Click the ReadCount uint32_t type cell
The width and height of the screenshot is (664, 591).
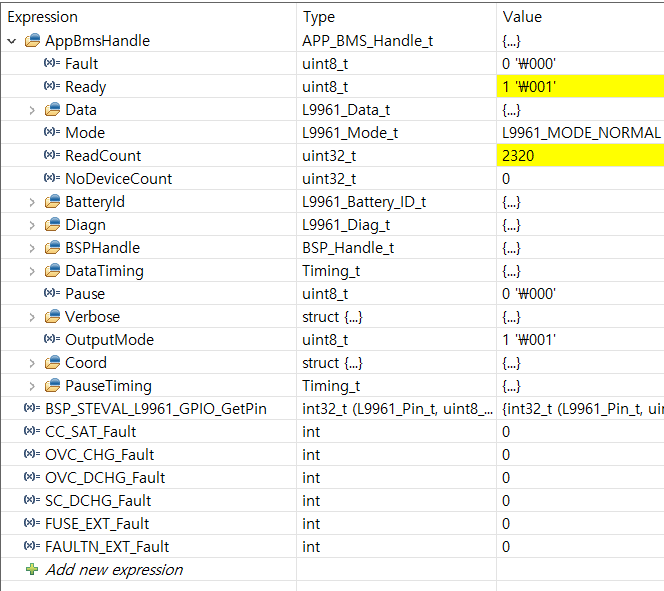point(329,156)
